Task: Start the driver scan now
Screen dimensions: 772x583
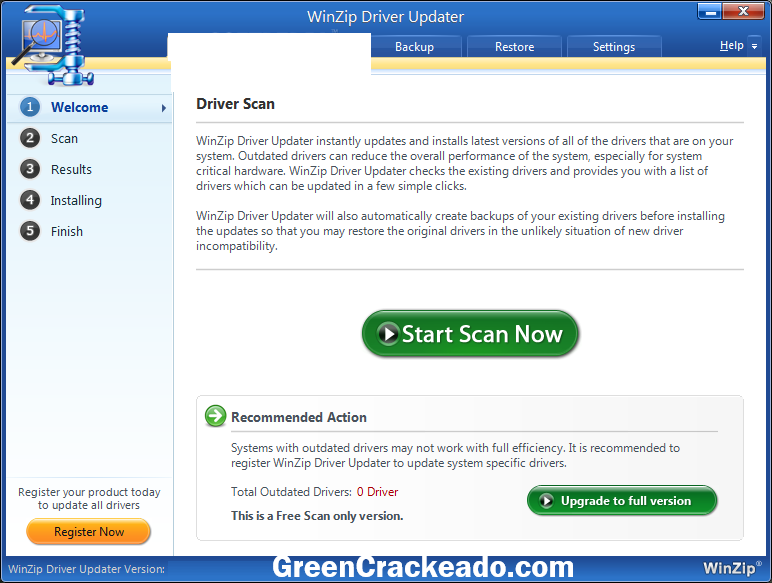Action: click(x=470, y=333)
